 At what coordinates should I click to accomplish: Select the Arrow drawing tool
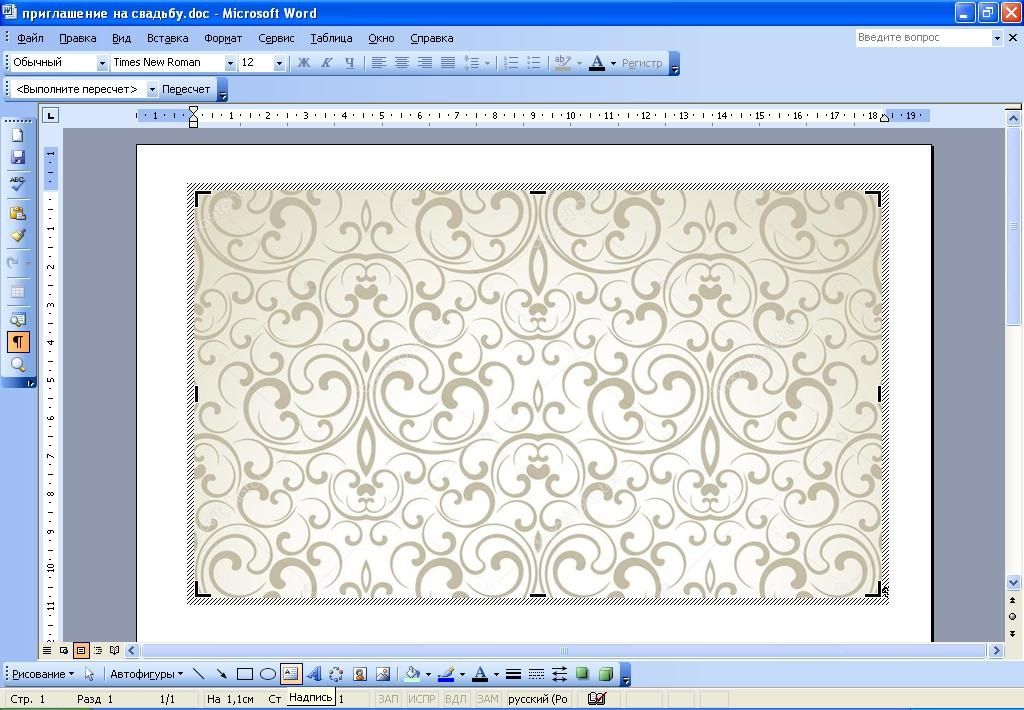click(x=221, y=674)
